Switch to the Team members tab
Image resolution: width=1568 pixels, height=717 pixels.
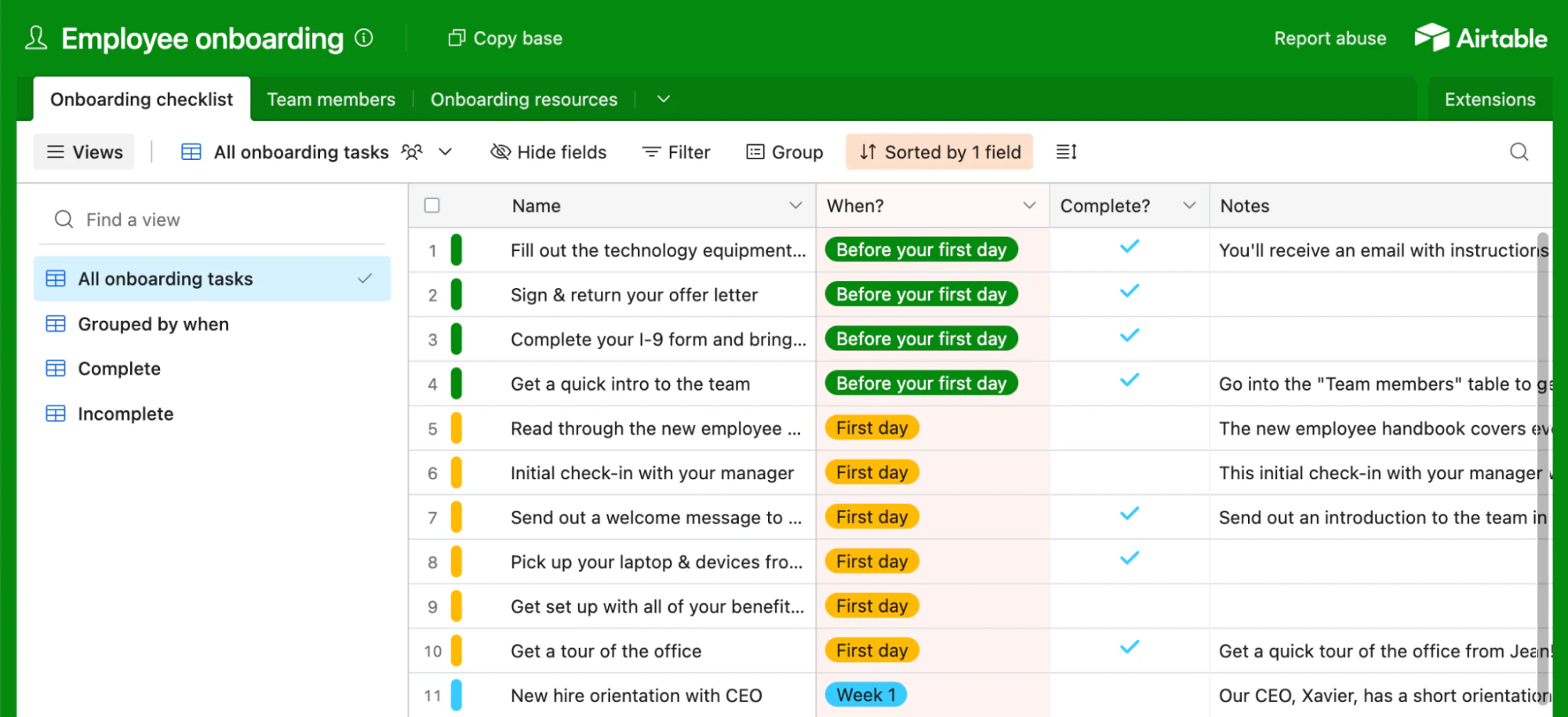coord(331,100)
